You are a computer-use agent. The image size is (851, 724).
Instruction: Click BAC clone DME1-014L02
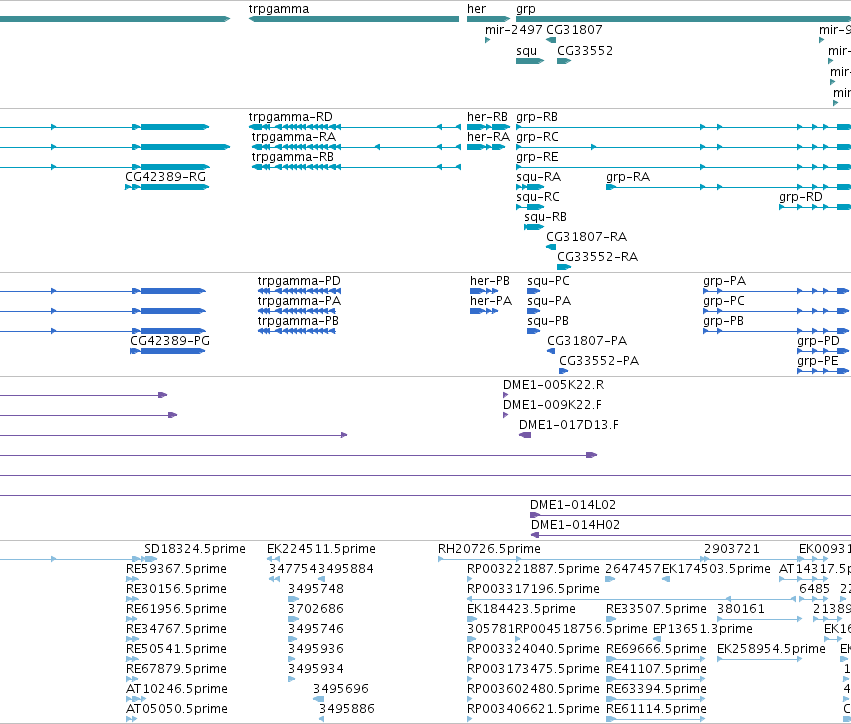(573, 505)
